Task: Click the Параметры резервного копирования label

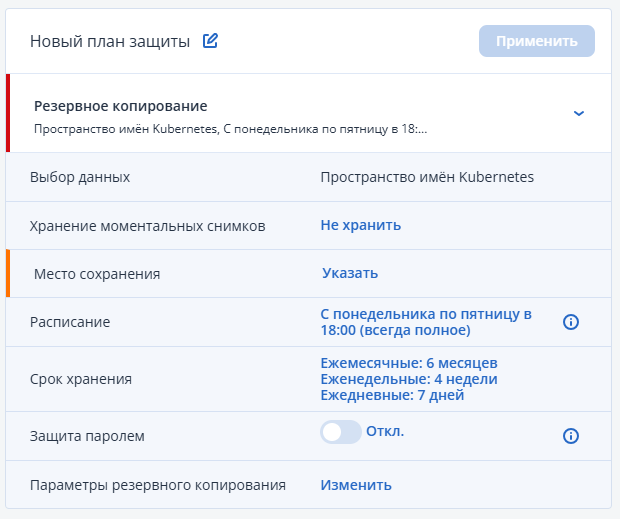Action: click(158, 485)
